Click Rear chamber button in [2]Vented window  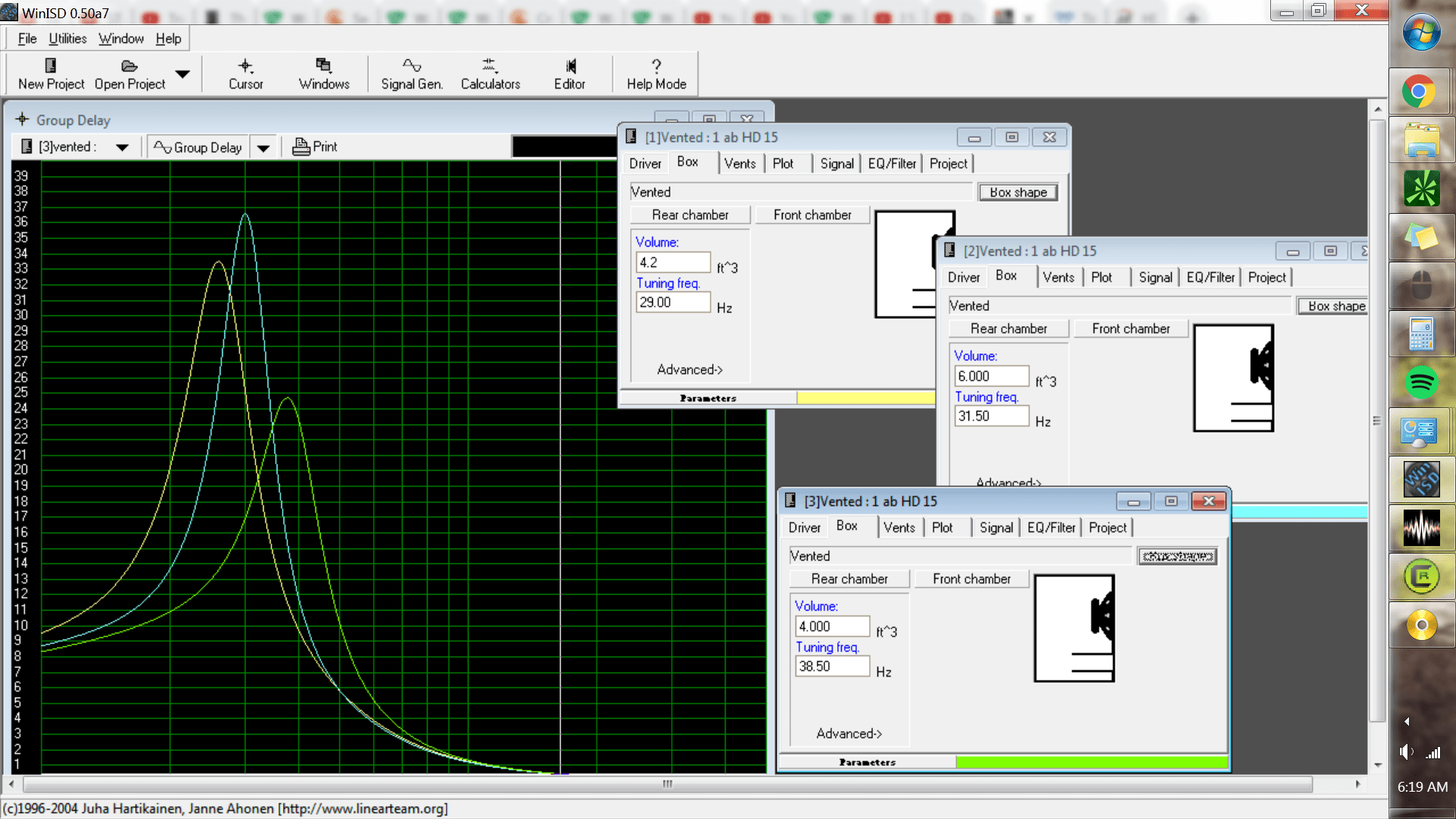click(1009, 328)
